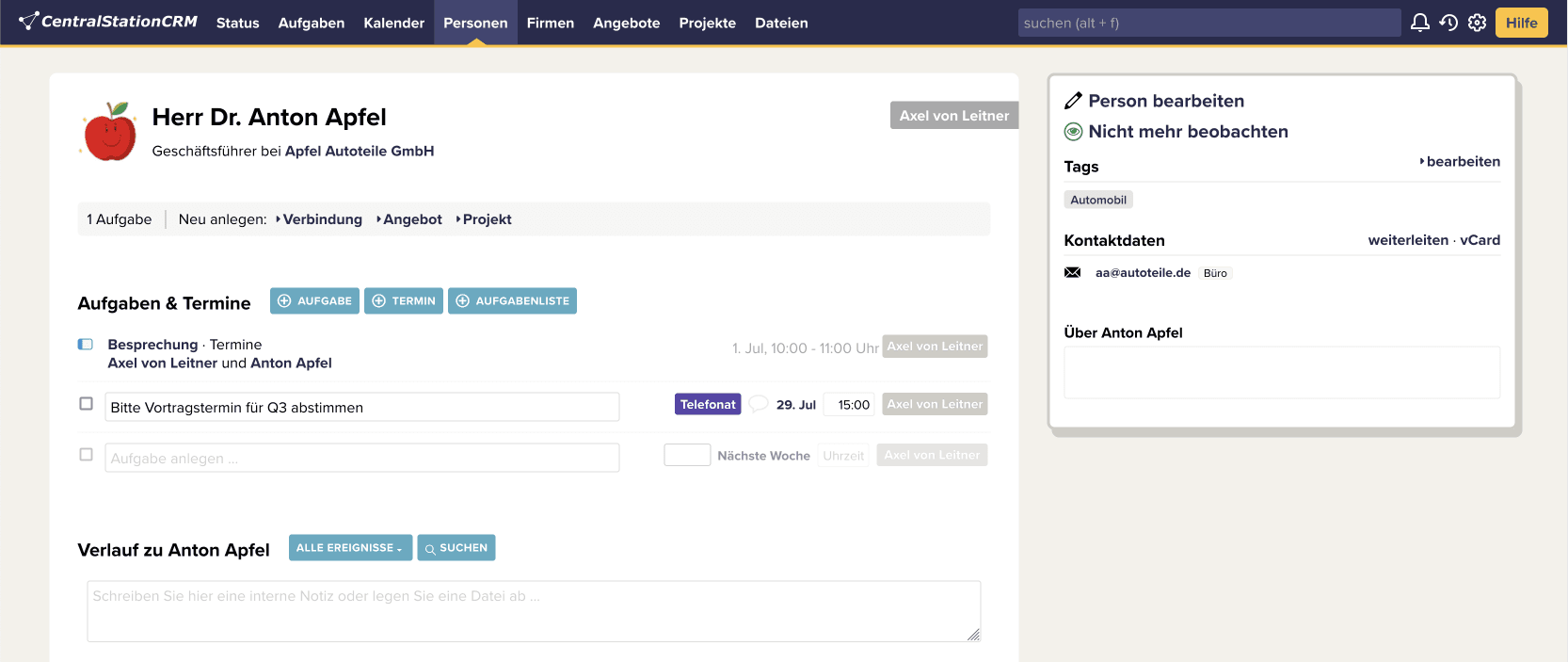The height and width of the screenshot is (662, 1568).
Task: Click the CentralStationCRM logo
Action: pos(108,21)
